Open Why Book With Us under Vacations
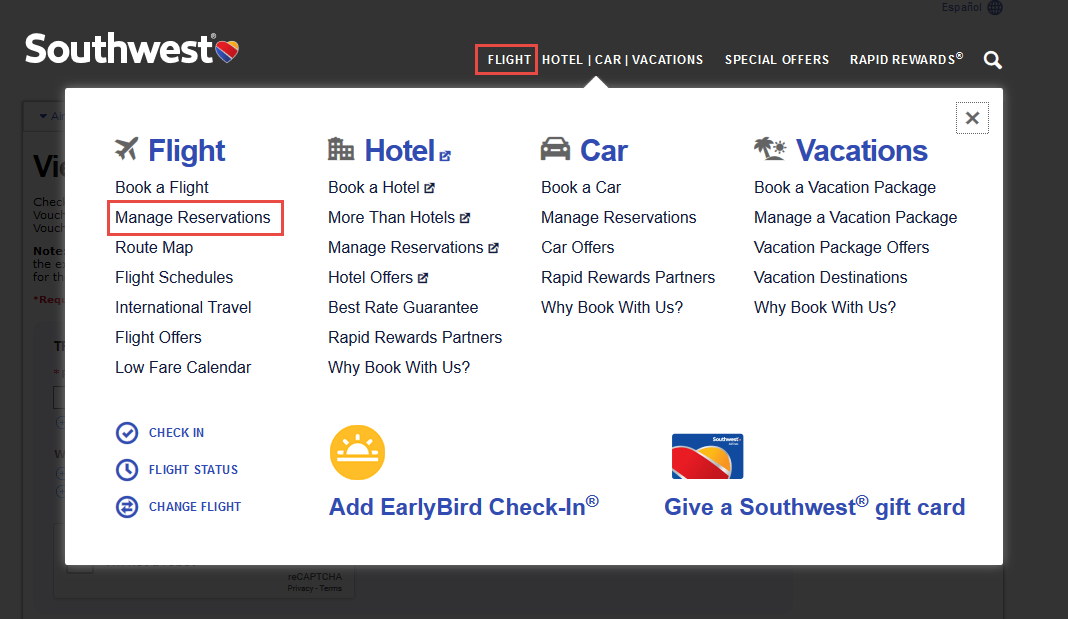 click(825, 307)
